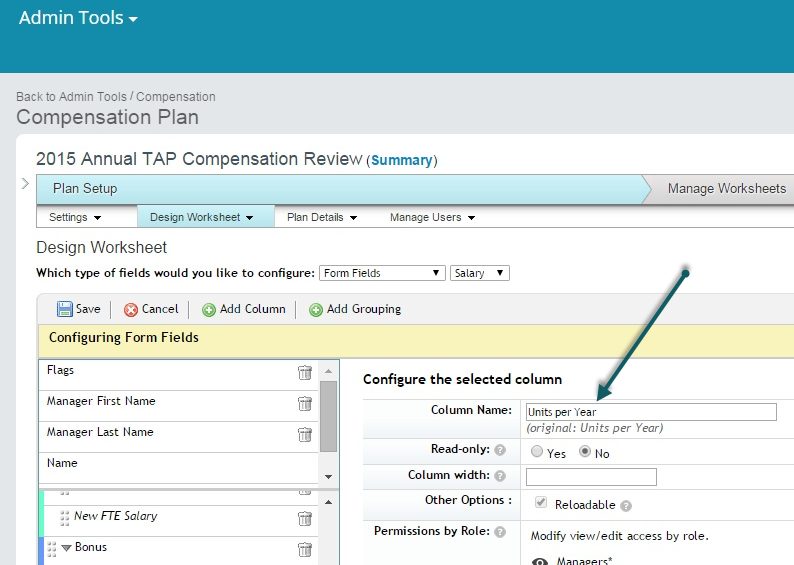Delete the Bonus grouping
This screenshot has height=565, width=794.
(x=305, y=549)
